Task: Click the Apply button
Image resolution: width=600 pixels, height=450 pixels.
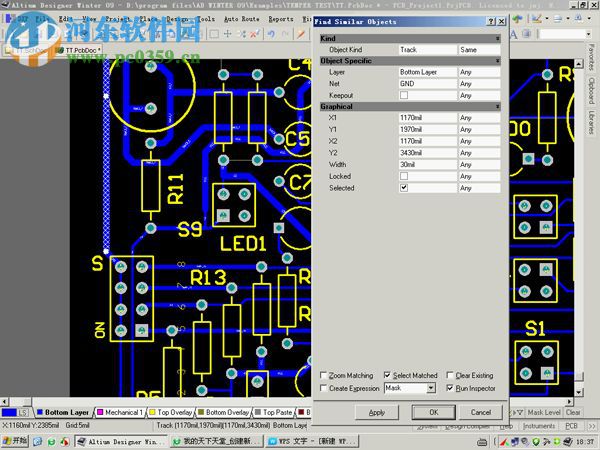Action: tap(377, 412)
